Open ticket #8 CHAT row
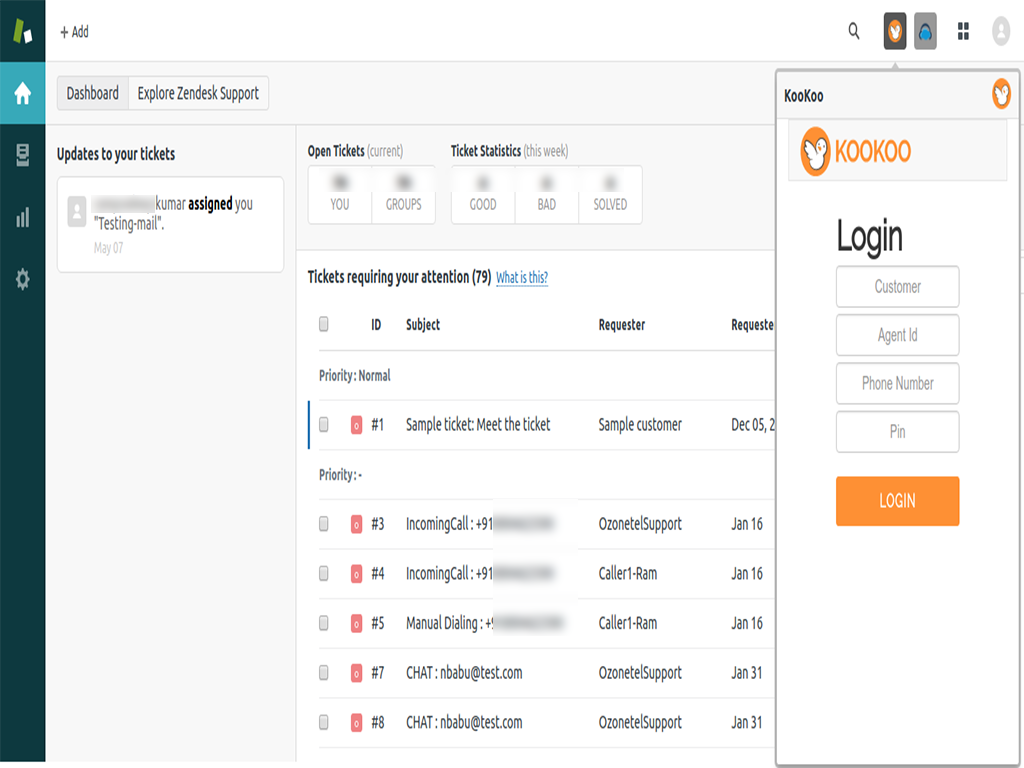Image resolution: width=1024 pixels, height=768 pixels. point(547,723)
